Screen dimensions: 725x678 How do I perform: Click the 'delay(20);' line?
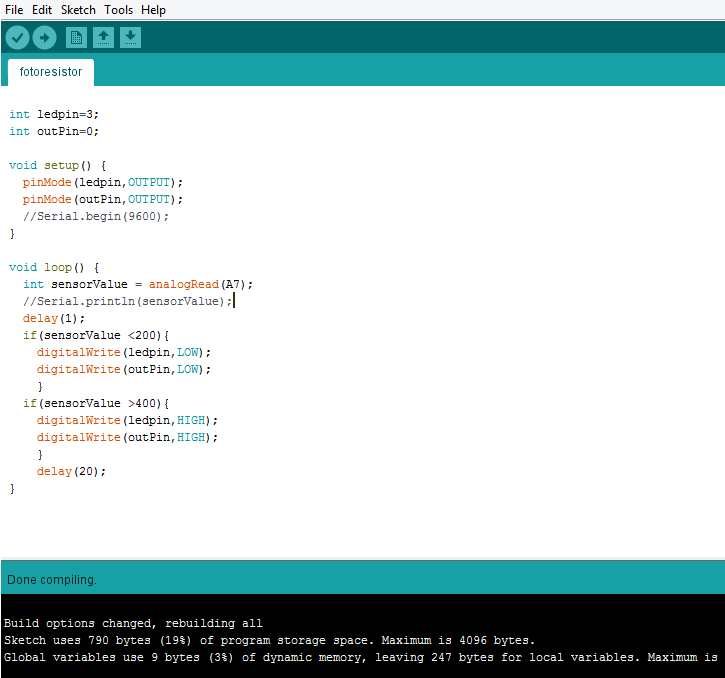pyautogui.click(x=71, y=471)
